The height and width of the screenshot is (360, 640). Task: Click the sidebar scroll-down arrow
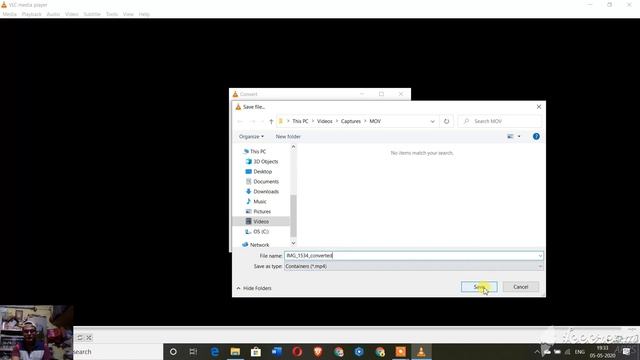click(x=293, y=243)
